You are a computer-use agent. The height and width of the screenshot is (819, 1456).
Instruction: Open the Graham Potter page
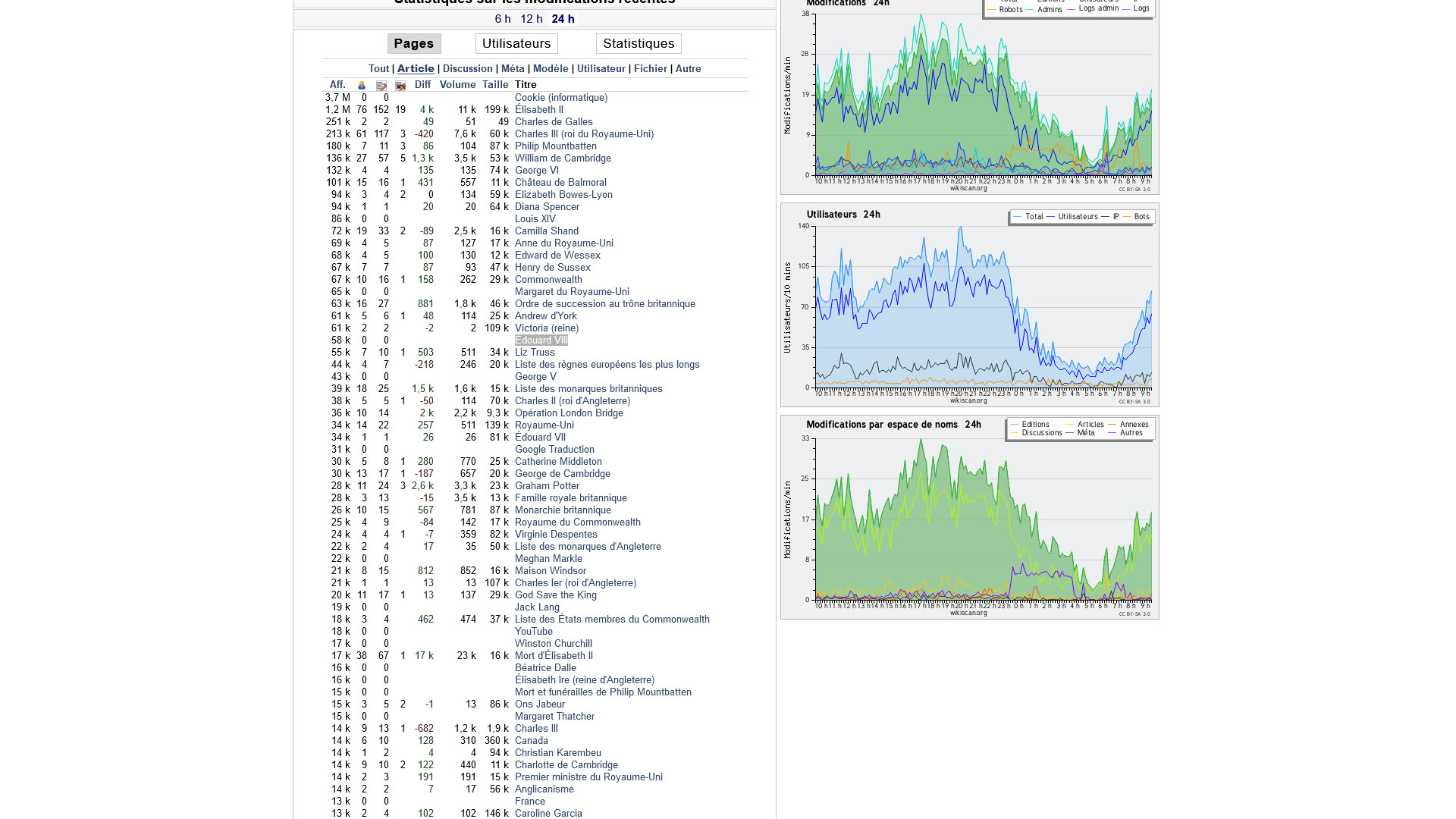point(547,486)
